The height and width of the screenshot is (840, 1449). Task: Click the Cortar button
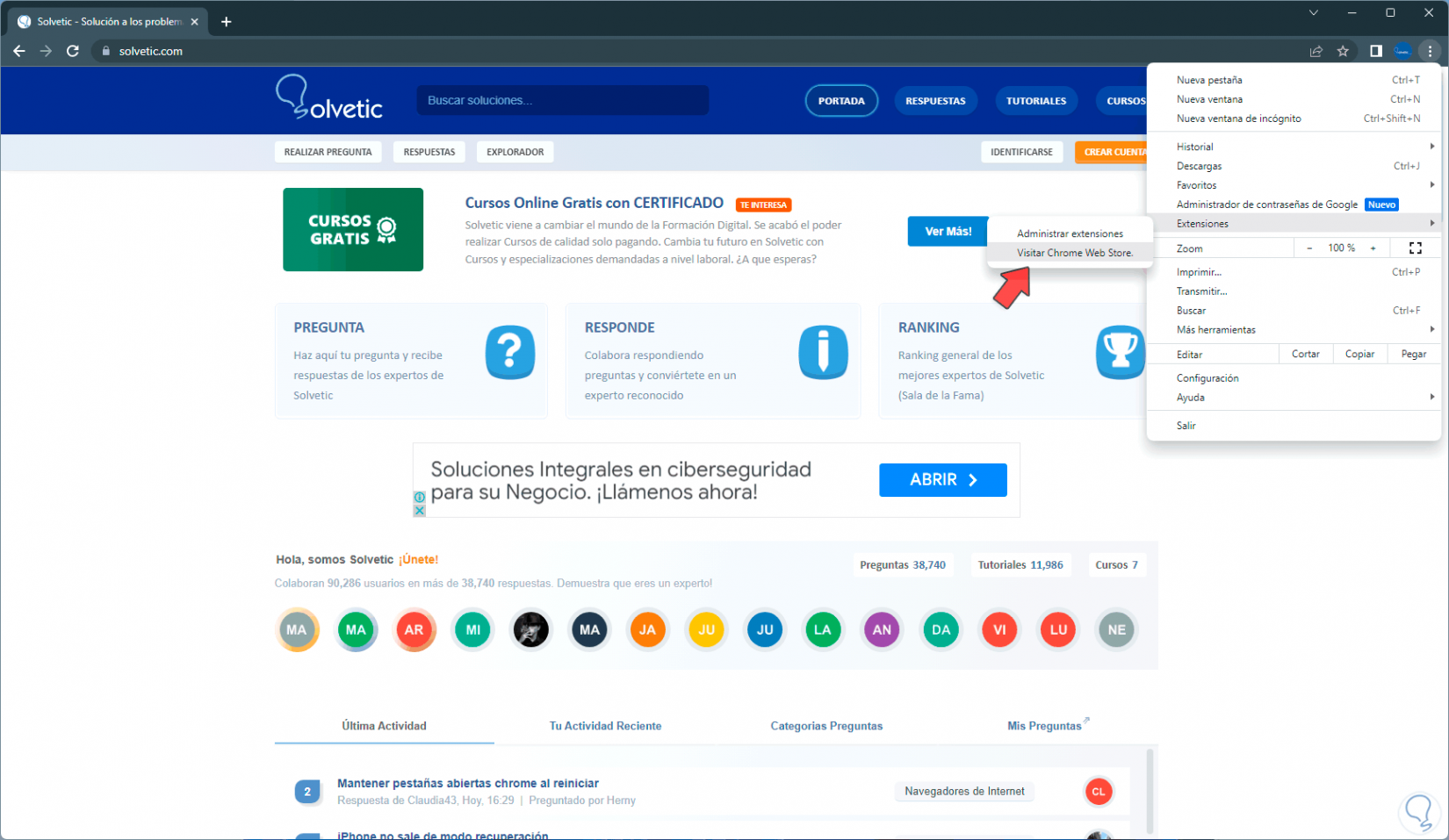[x=1306, y=355]
